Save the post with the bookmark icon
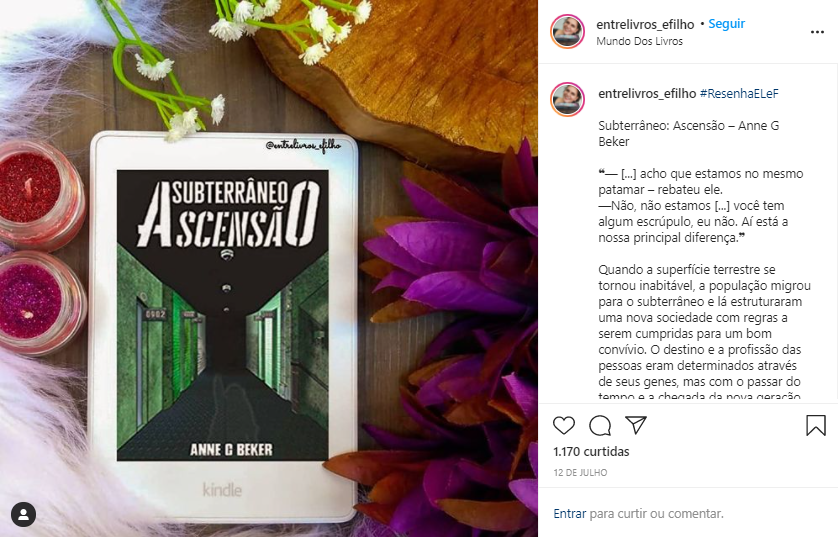838x537 pixels. 816,425
